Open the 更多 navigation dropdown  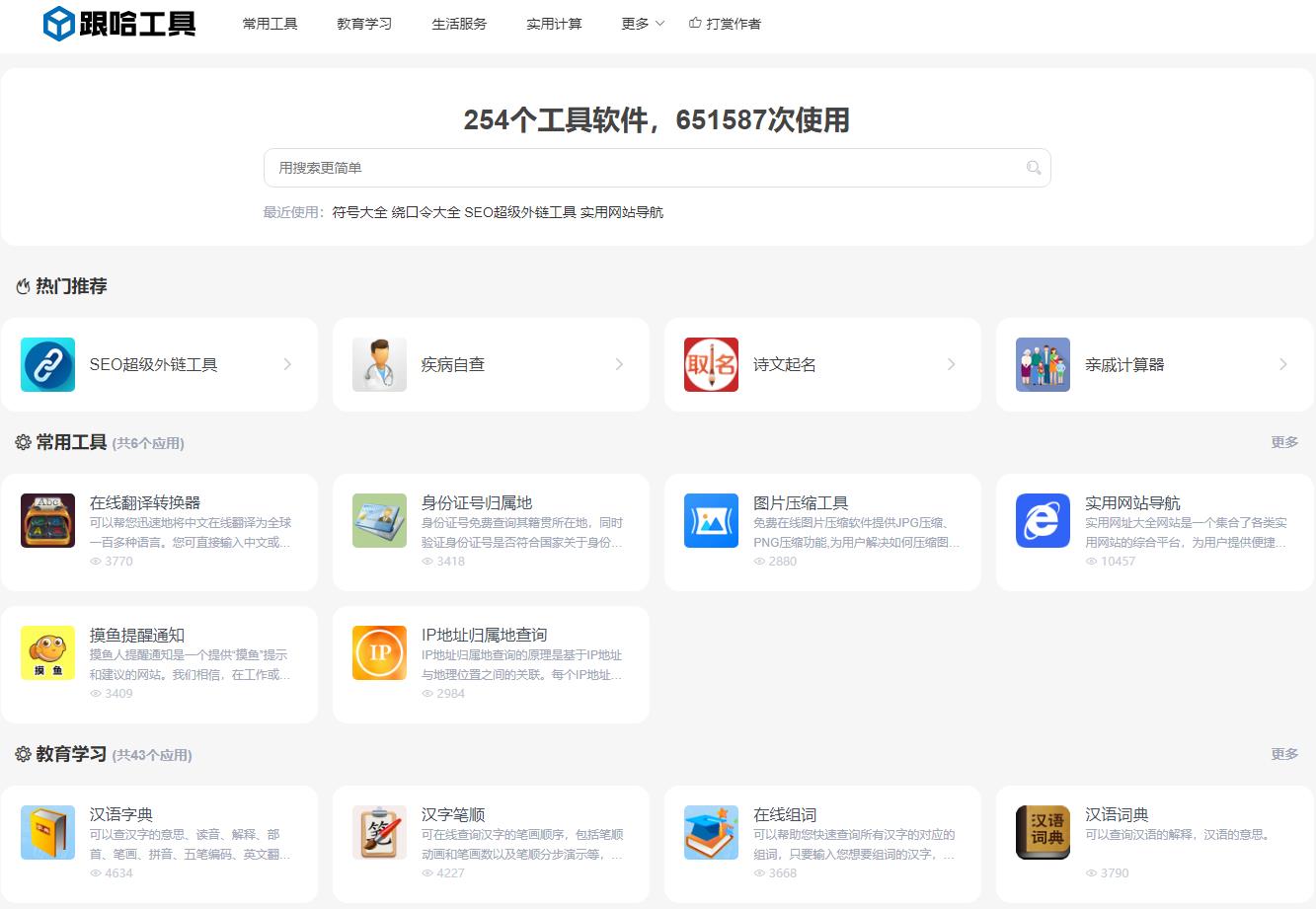[641, 24]
